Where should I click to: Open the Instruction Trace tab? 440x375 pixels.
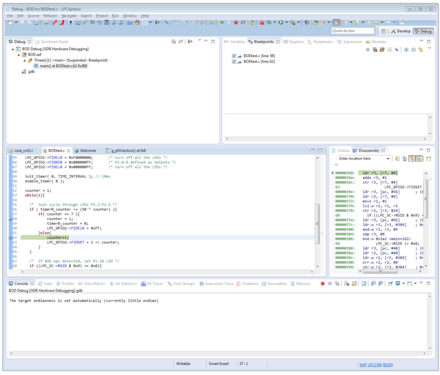coord(217,284)
